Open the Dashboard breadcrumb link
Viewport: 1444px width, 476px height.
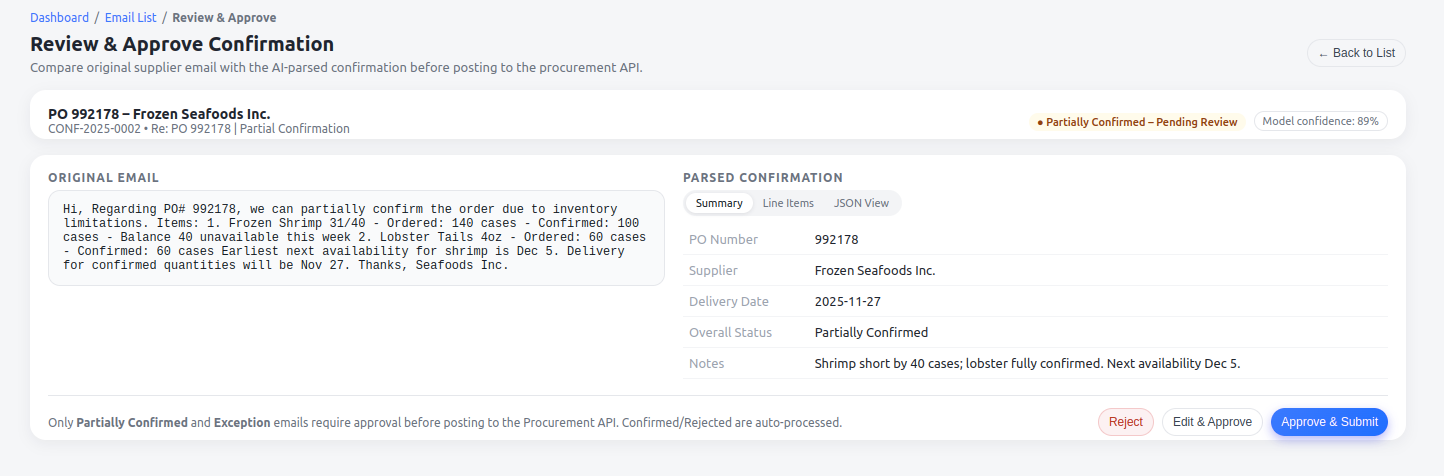pyautogui.click(x=59, y=18)
